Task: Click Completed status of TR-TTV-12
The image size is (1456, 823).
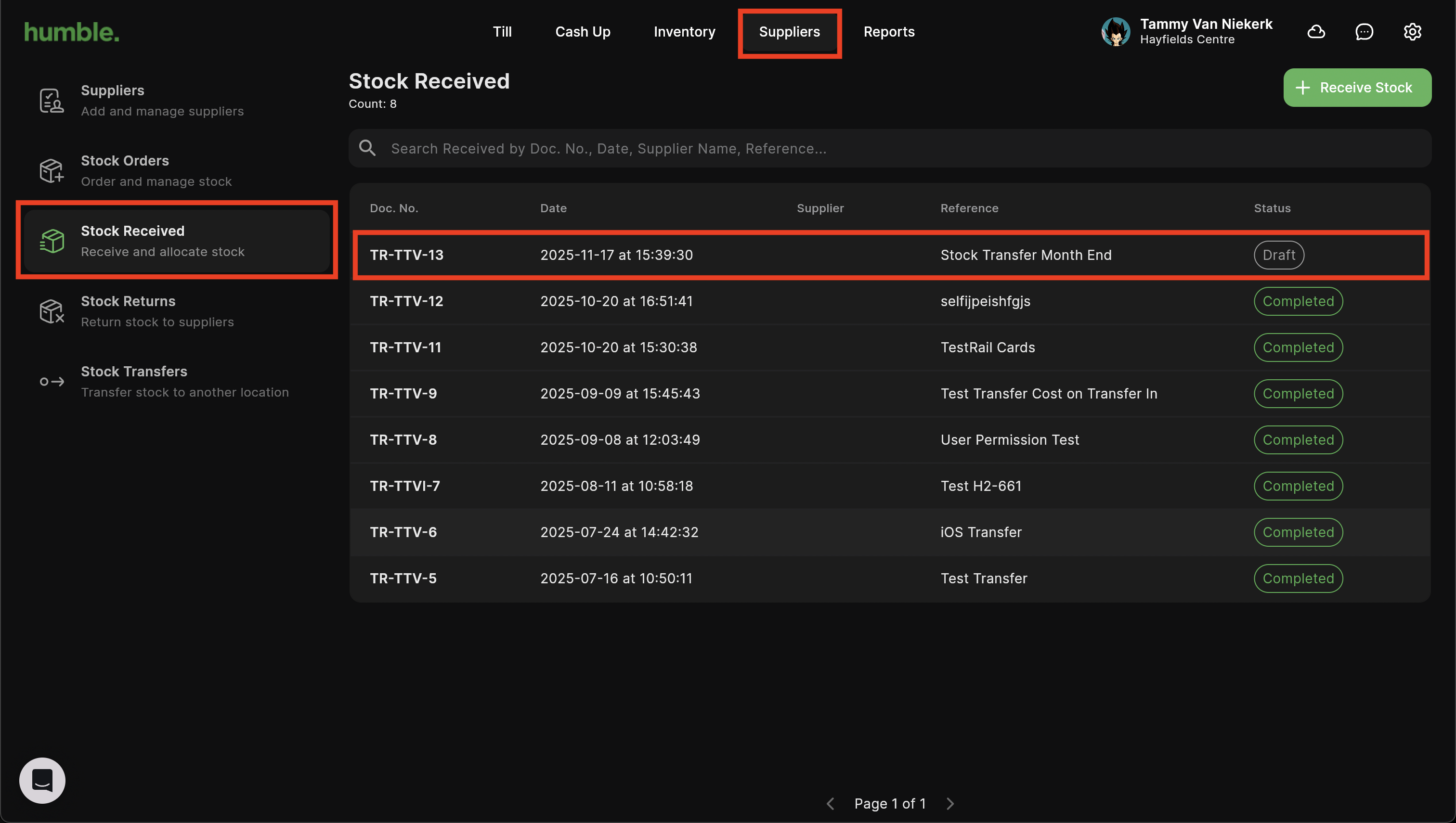Action: click(x=1298, y=301)
